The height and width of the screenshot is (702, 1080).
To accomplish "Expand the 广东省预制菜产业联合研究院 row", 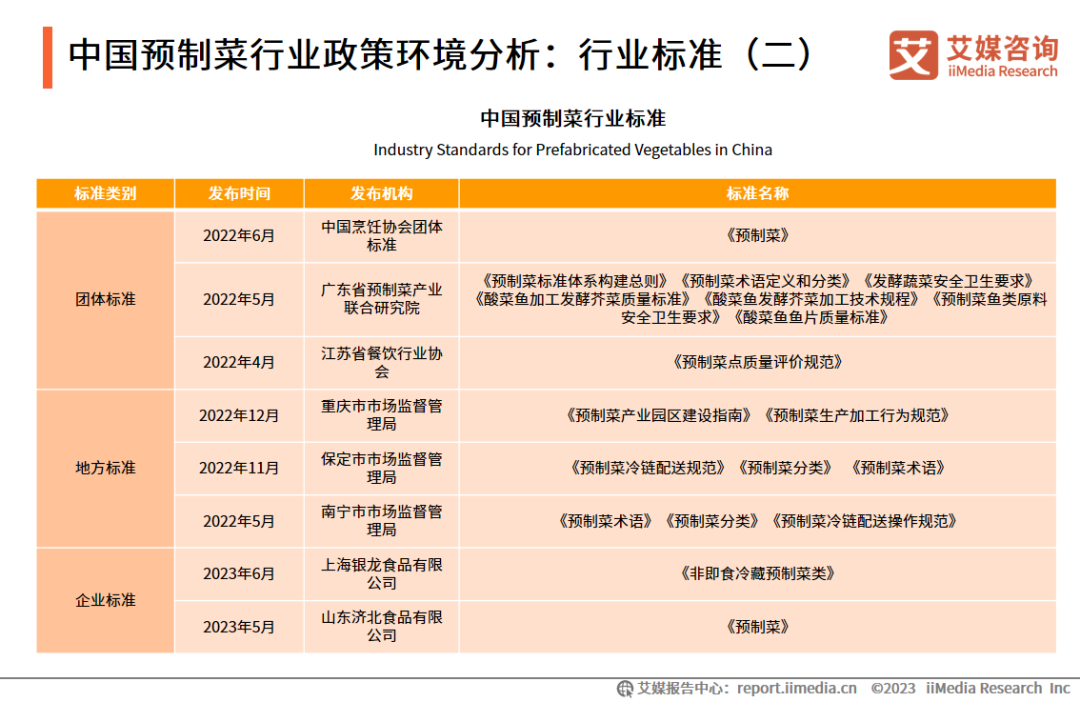I will tap(381, 298).
